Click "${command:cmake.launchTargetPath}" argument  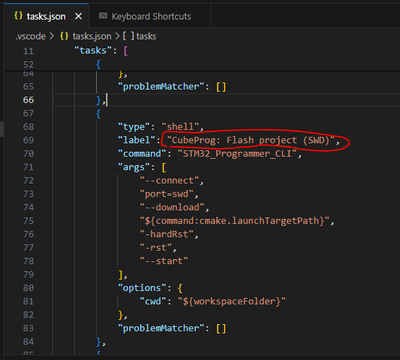(235, 221)
